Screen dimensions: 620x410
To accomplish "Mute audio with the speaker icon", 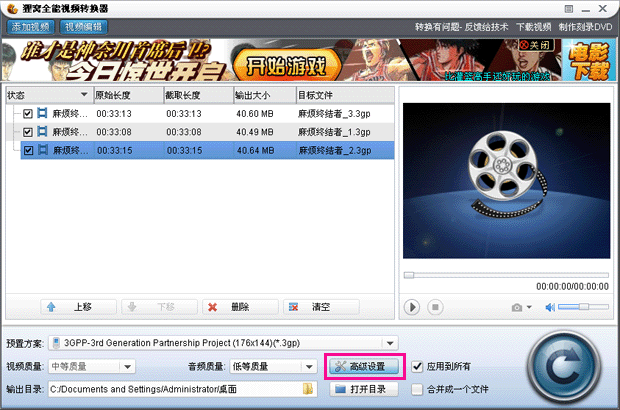I will 549,307.
